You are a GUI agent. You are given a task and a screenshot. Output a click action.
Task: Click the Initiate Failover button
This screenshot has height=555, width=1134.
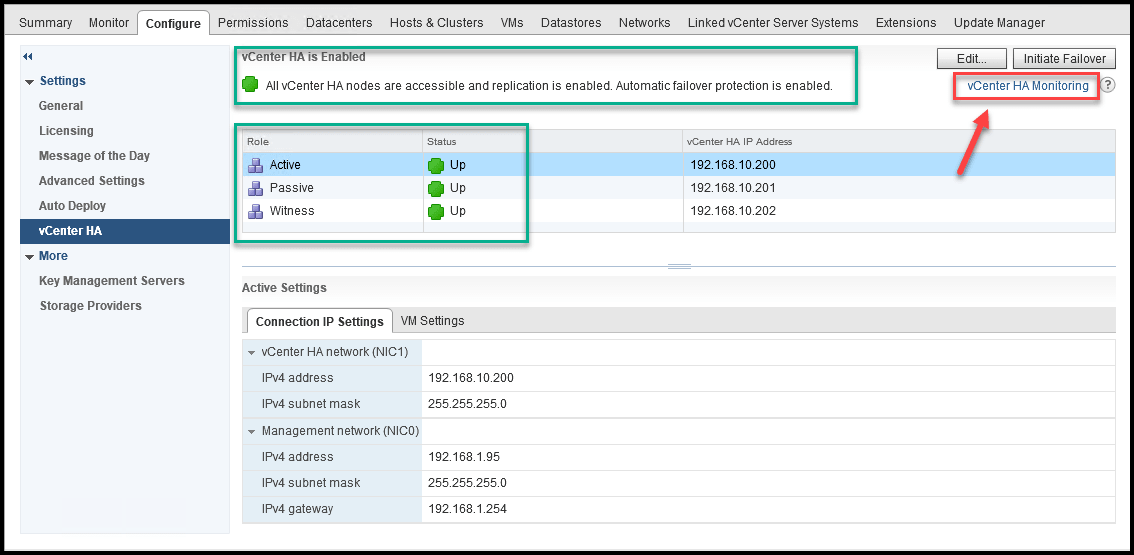pyautogui.click(x=1064, y=59)
